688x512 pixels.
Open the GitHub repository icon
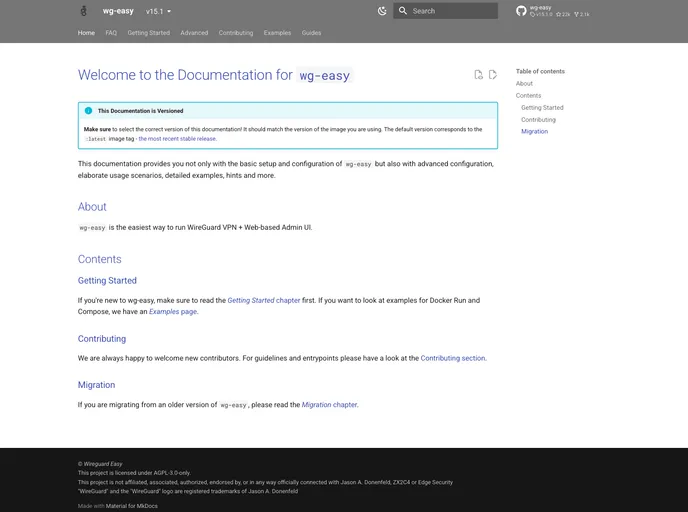(x=521, y=11)
